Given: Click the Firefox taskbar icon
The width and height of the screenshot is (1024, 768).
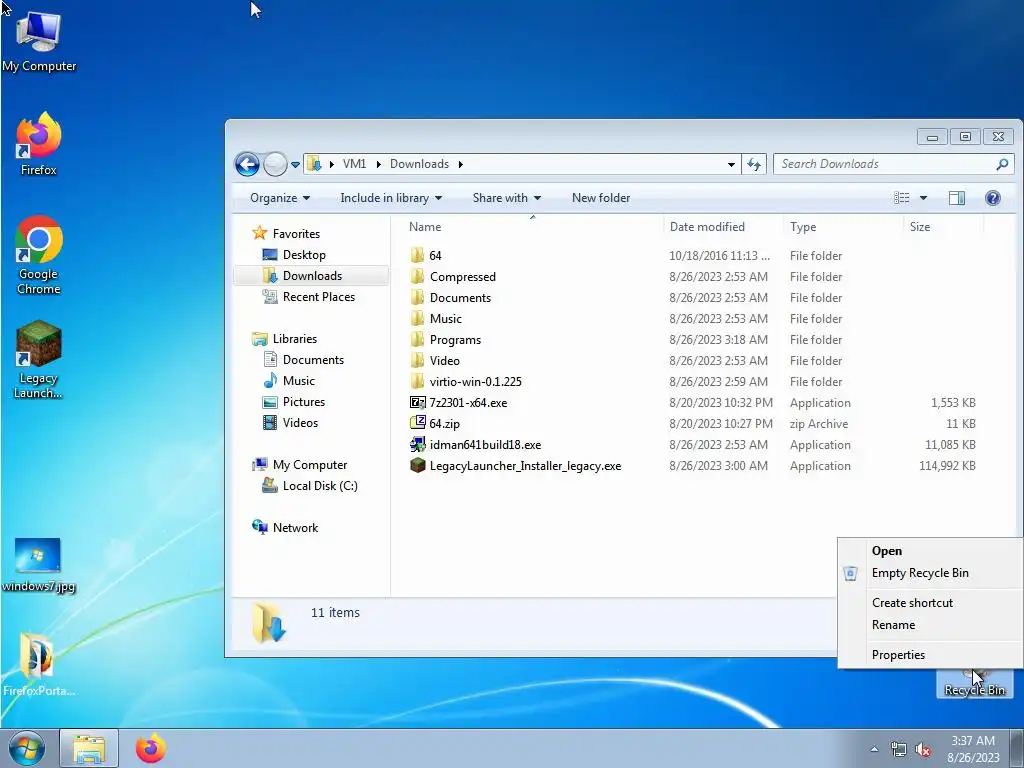Looking at the screenshot, I should [x=150, y=748].
